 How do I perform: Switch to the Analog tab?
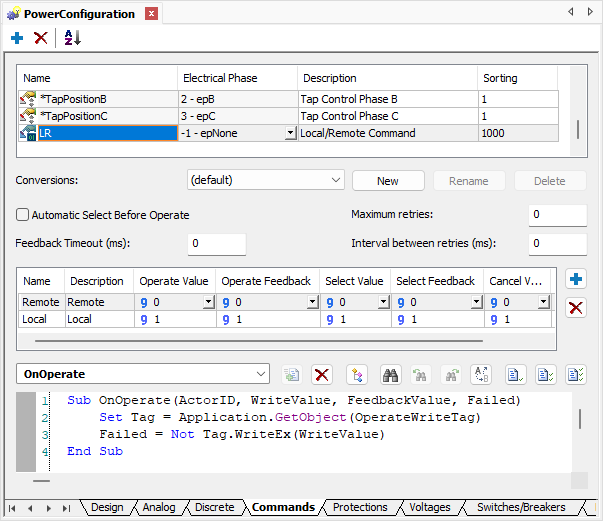158,507
